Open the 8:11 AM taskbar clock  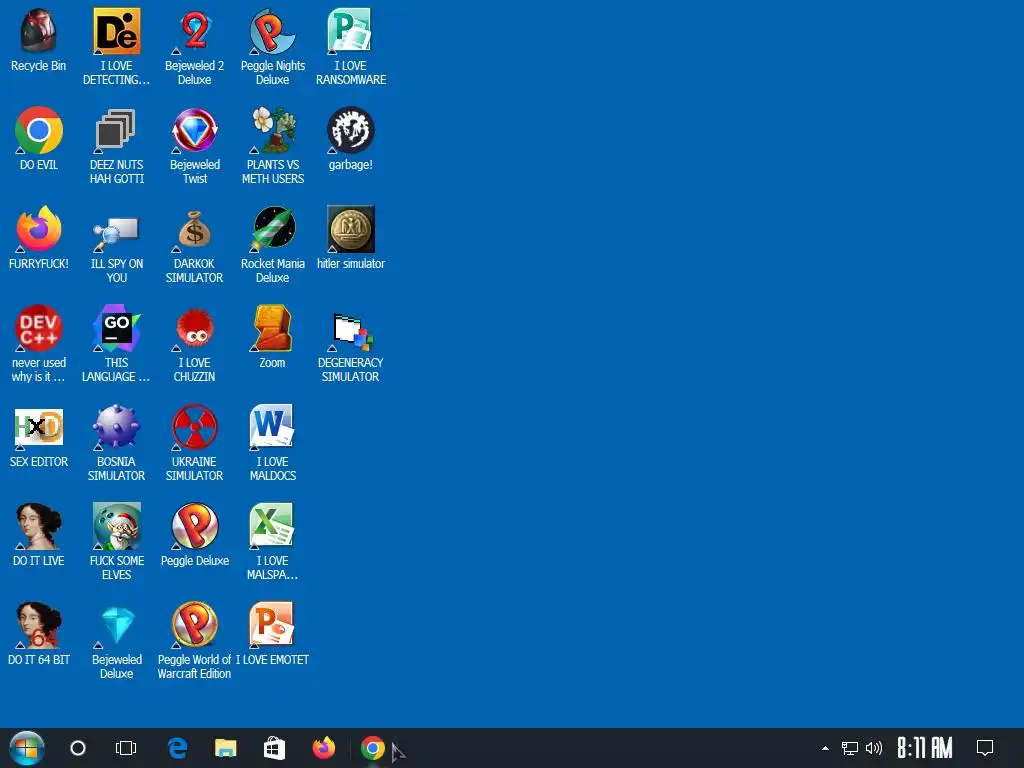click(925, 748)
